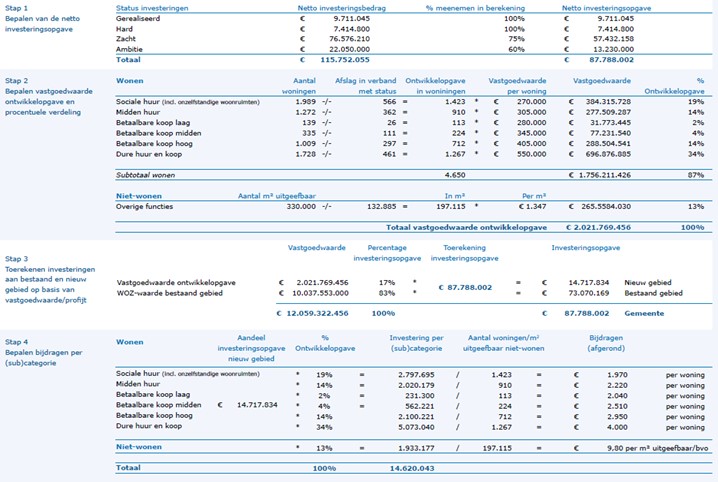718x482 pixels.
Task: Select the Subtotaal wonen value 1.756.211.426
Action: click(621, 175)
